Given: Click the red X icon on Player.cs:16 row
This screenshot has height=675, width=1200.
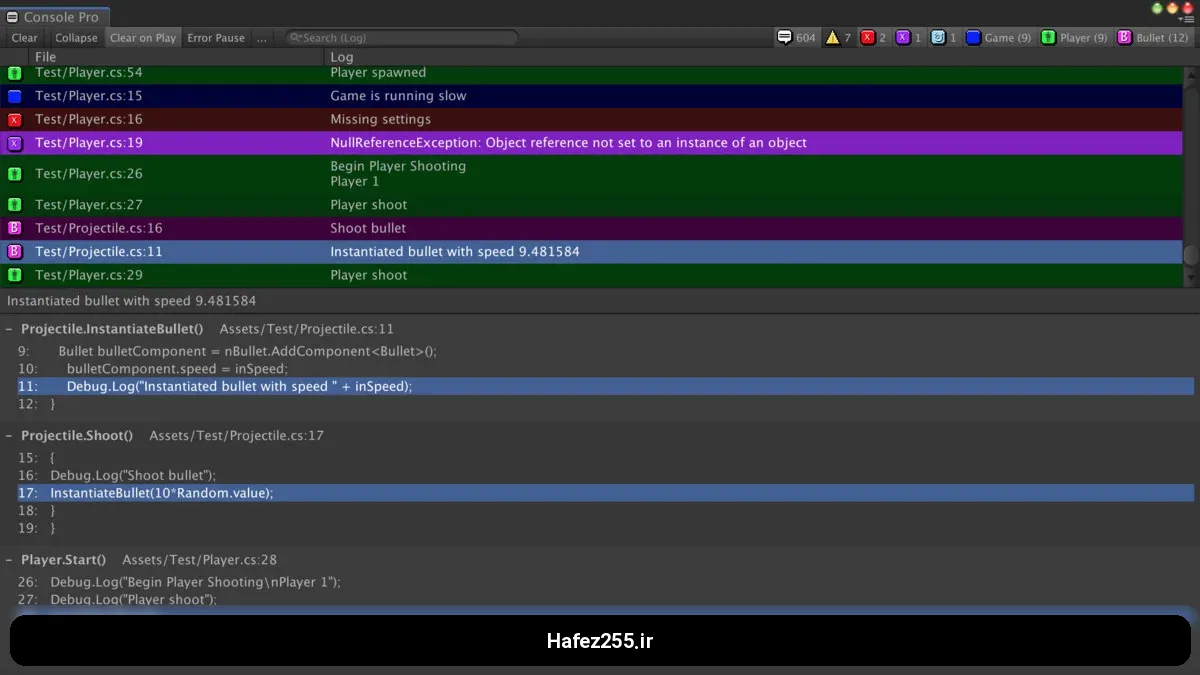Looking at the screenshot, I should click(x=14, y=120).
